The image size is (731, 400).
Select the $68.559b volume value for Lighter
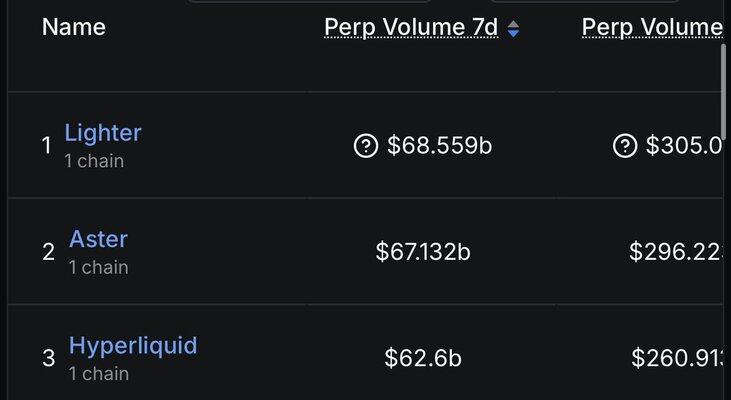coord(439,147)
